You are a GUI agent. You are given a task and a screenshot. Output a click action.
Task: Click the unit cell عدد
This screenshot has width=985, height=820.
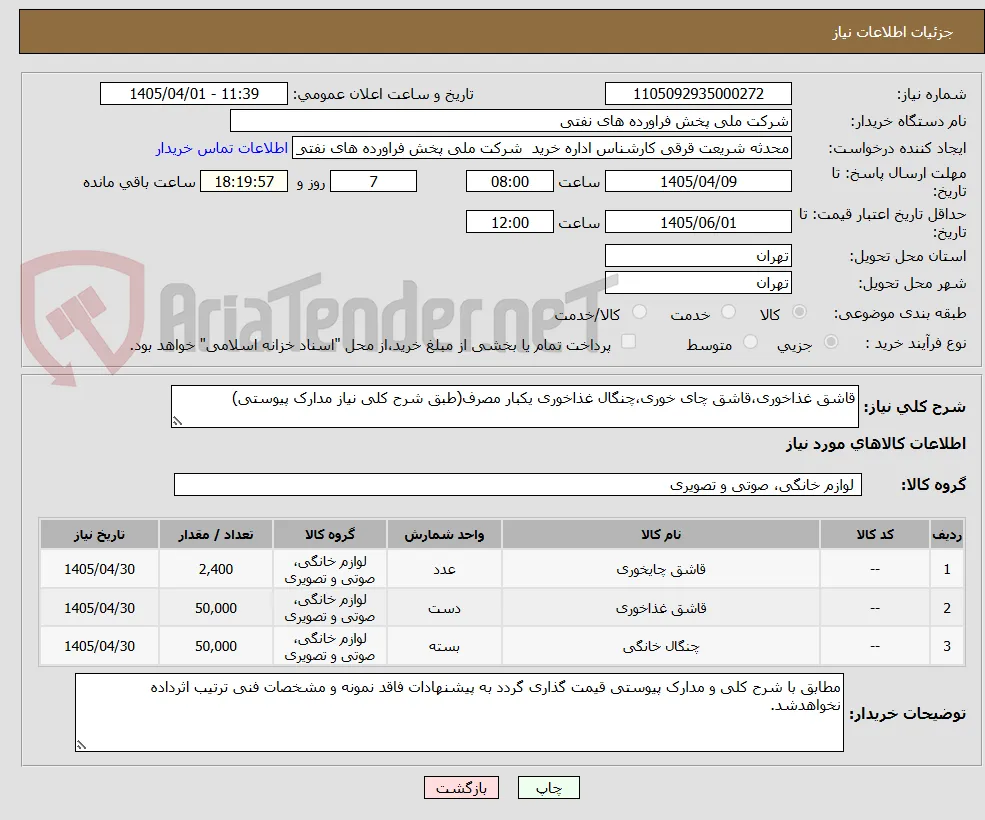click(444, 569)
